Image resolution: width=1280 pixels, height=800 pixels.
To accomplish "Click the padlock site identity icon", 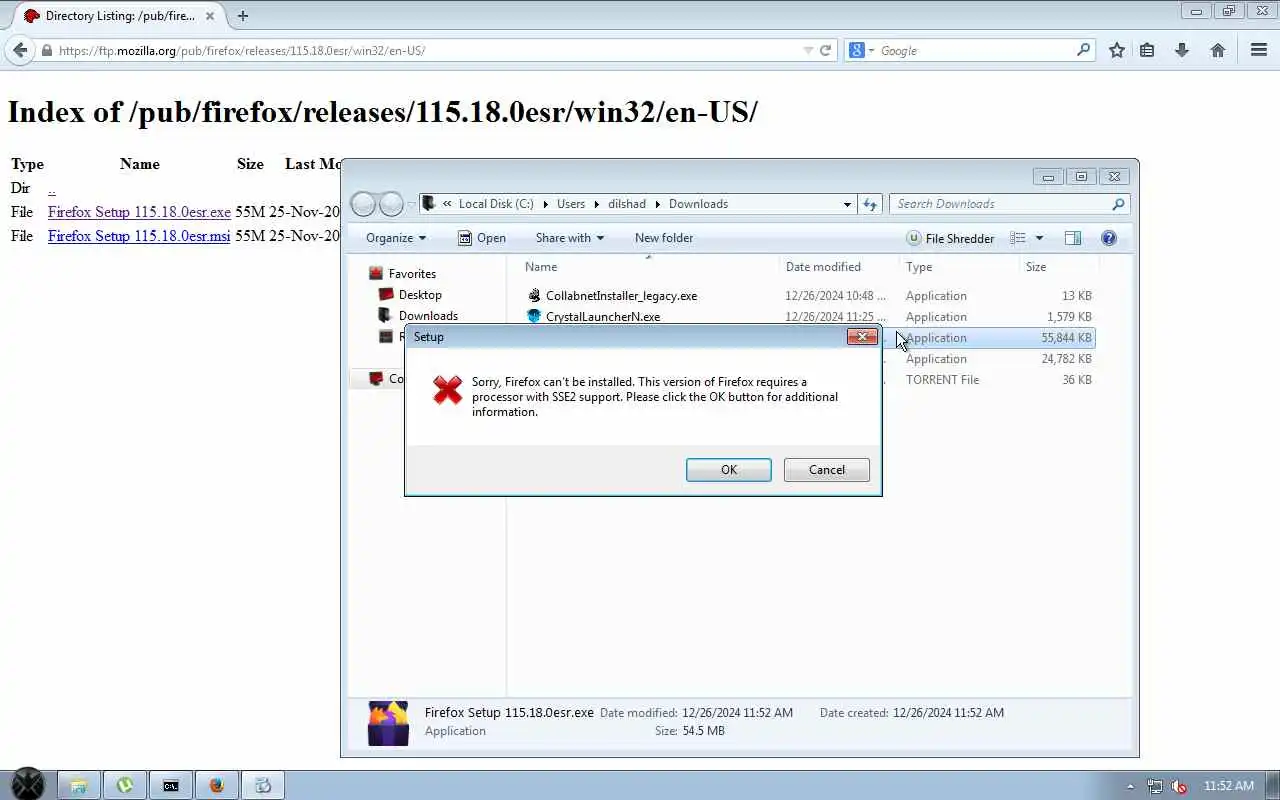I will click(x=46, y=50).
